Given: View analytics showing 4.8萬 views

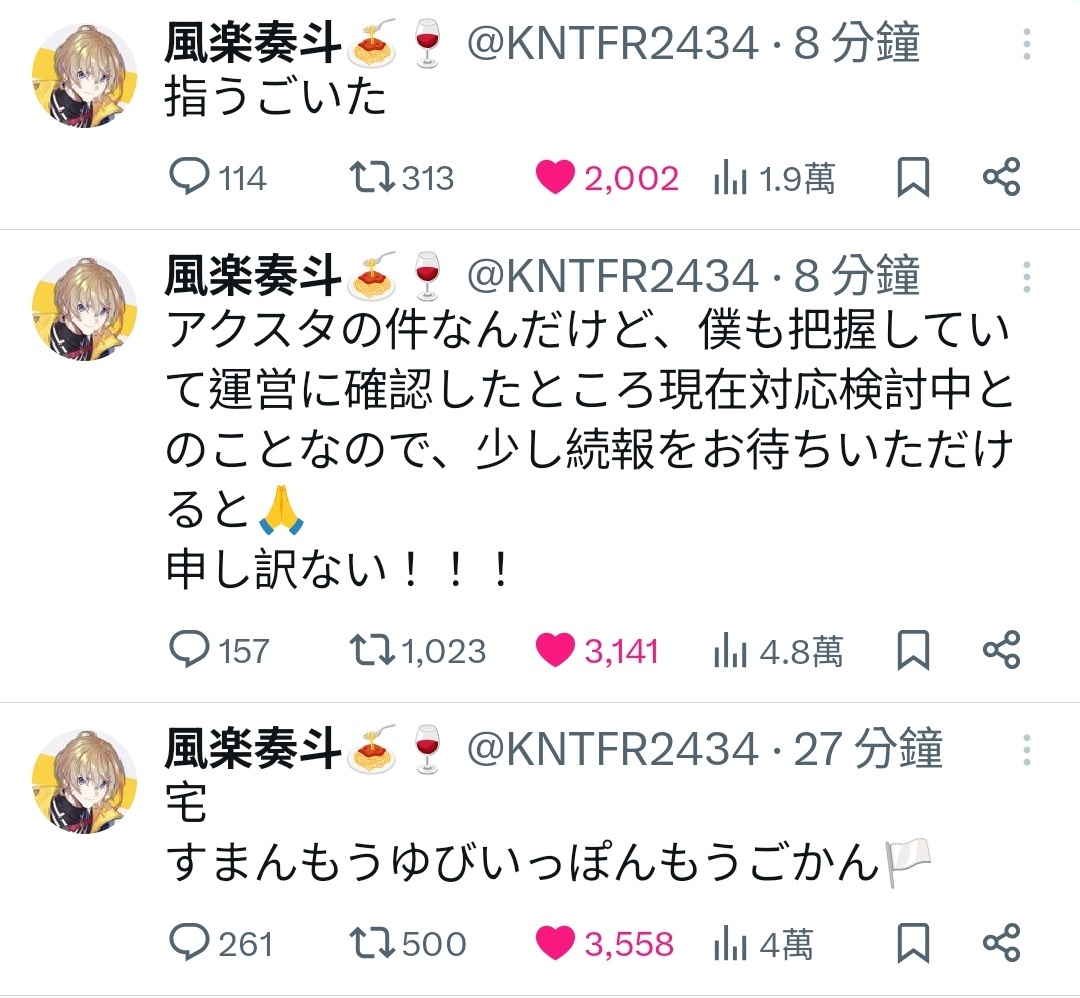Looking at the screenshot, I should point(778,651).
